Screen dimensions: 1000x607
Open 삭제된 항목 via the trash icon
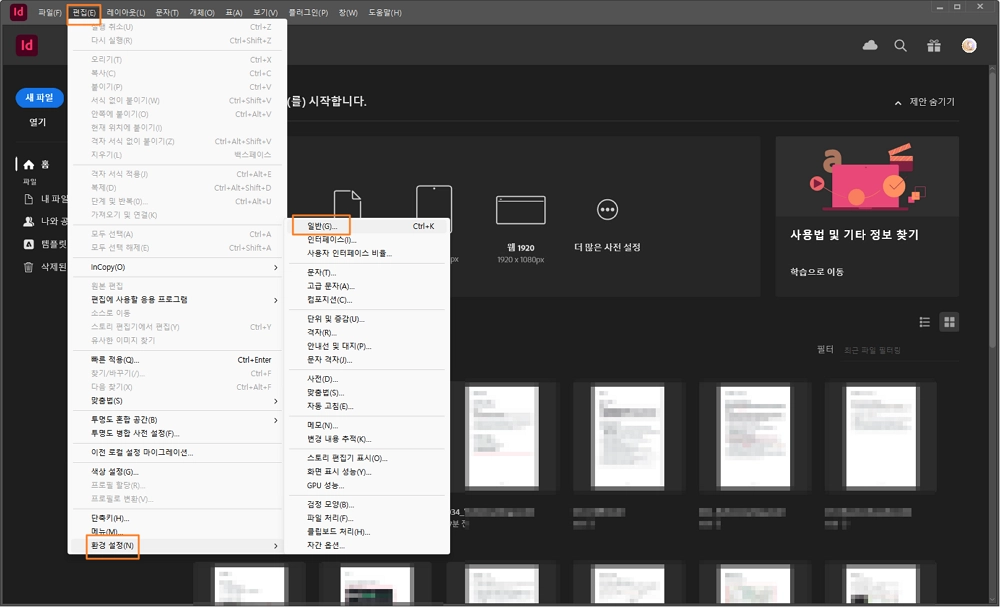point(28,265)
